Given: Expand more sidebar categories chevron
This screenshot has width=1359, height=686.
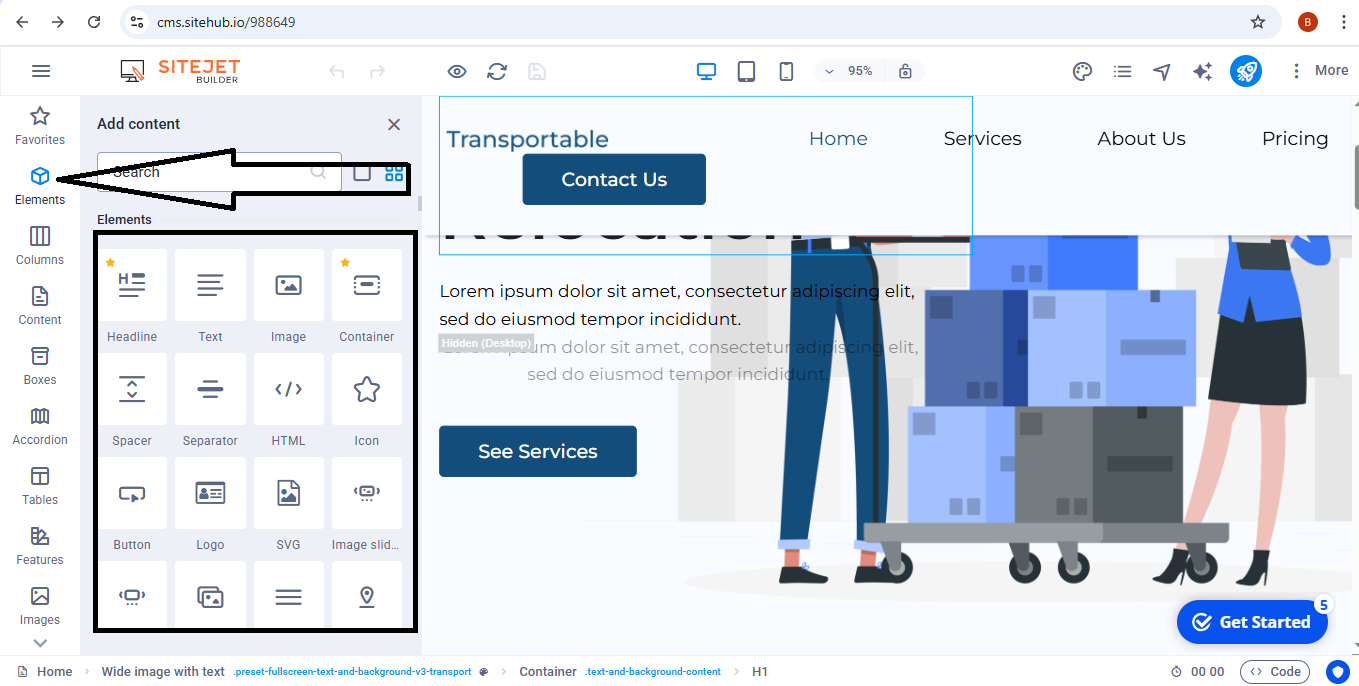Looking at the screenshot, I should point(40,643).
